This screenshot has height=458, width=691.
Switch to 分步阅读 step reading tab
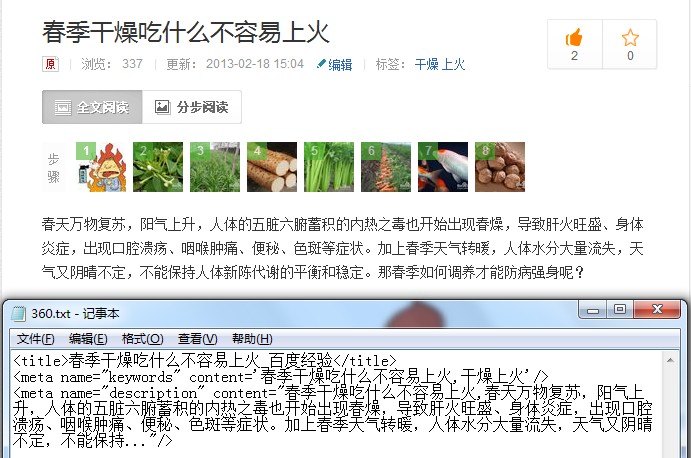pos(192,107)
